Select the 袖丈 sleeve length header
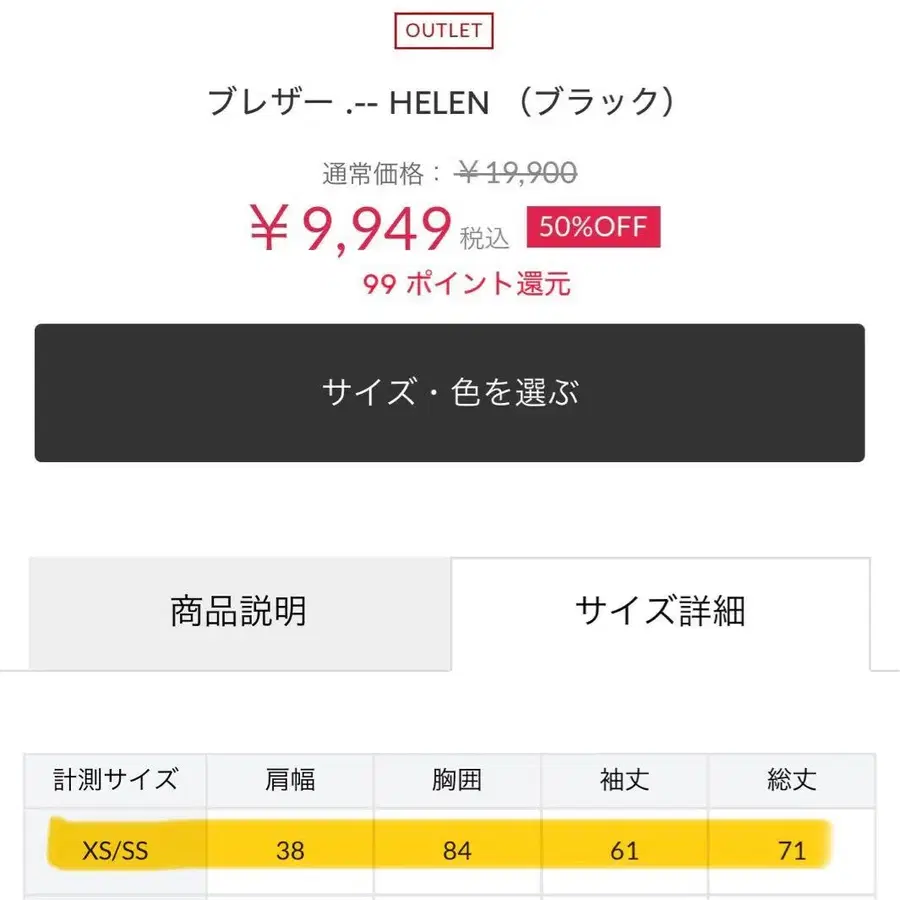 624,781
